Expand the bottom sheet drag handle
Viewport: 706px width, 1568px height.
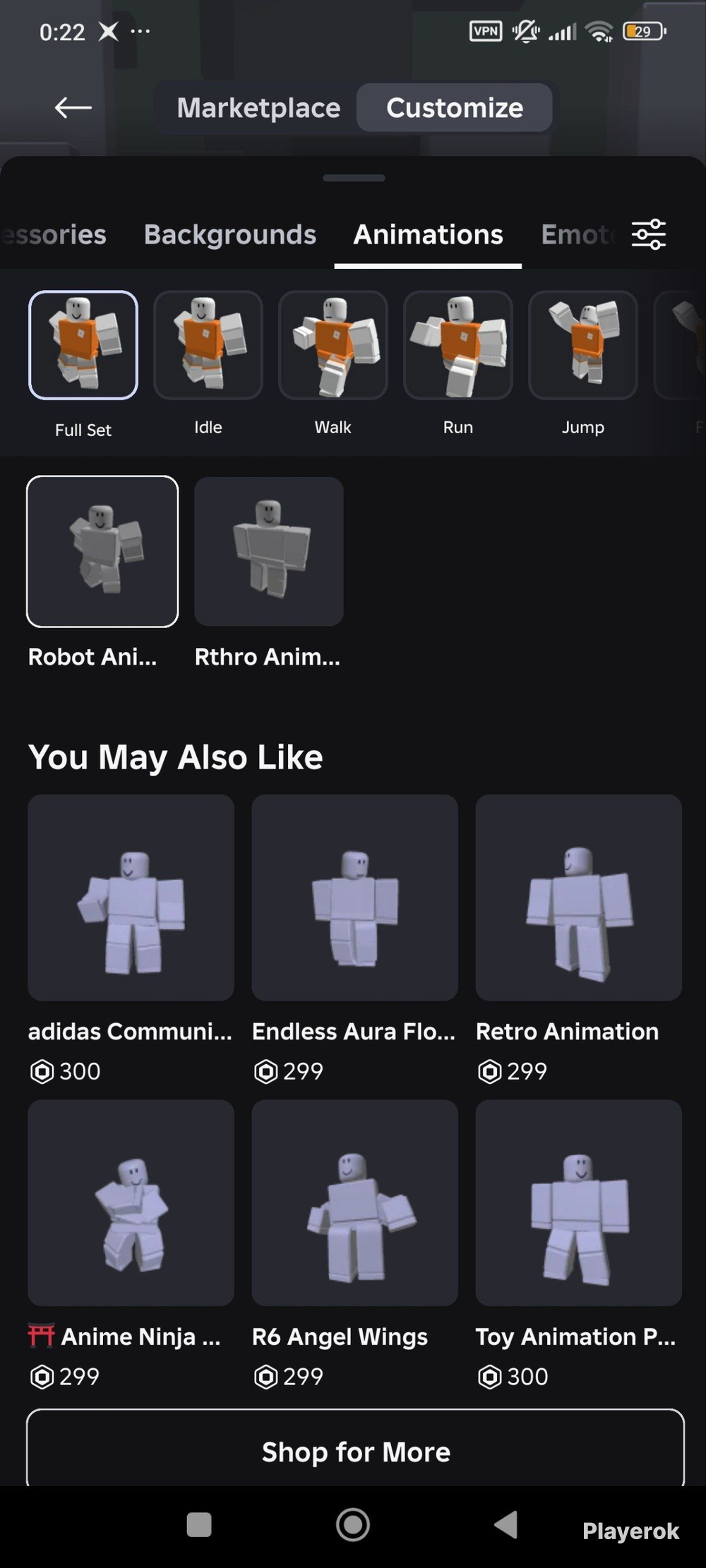pyautogui.click(x=354, y=178)
